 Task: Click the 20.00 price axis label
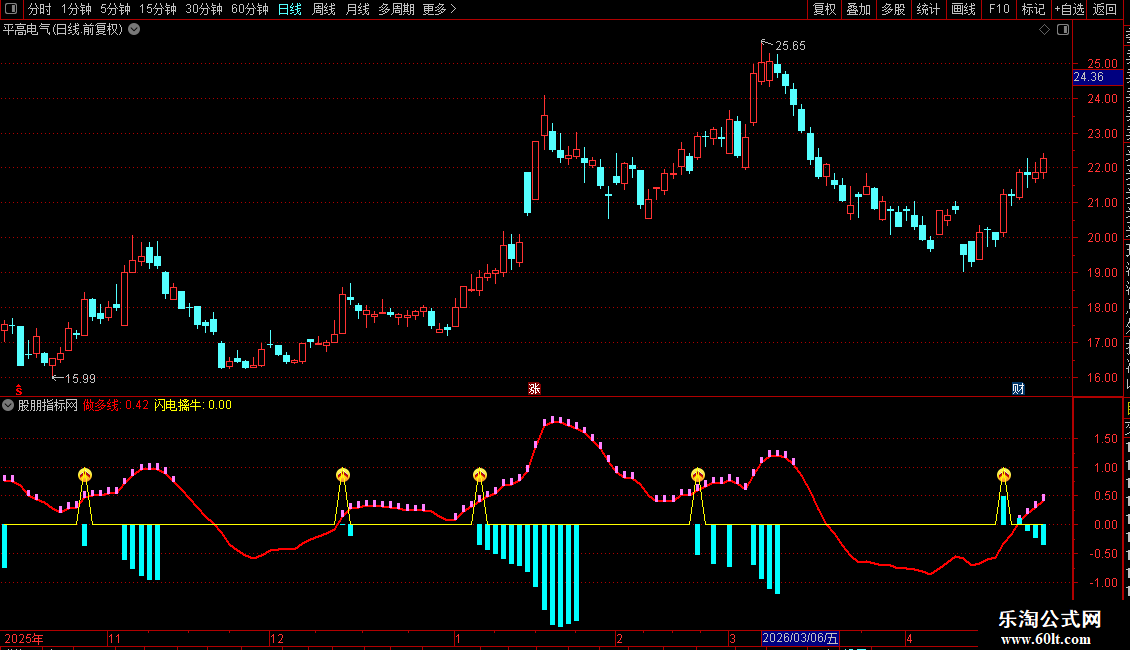point(1103,238)
